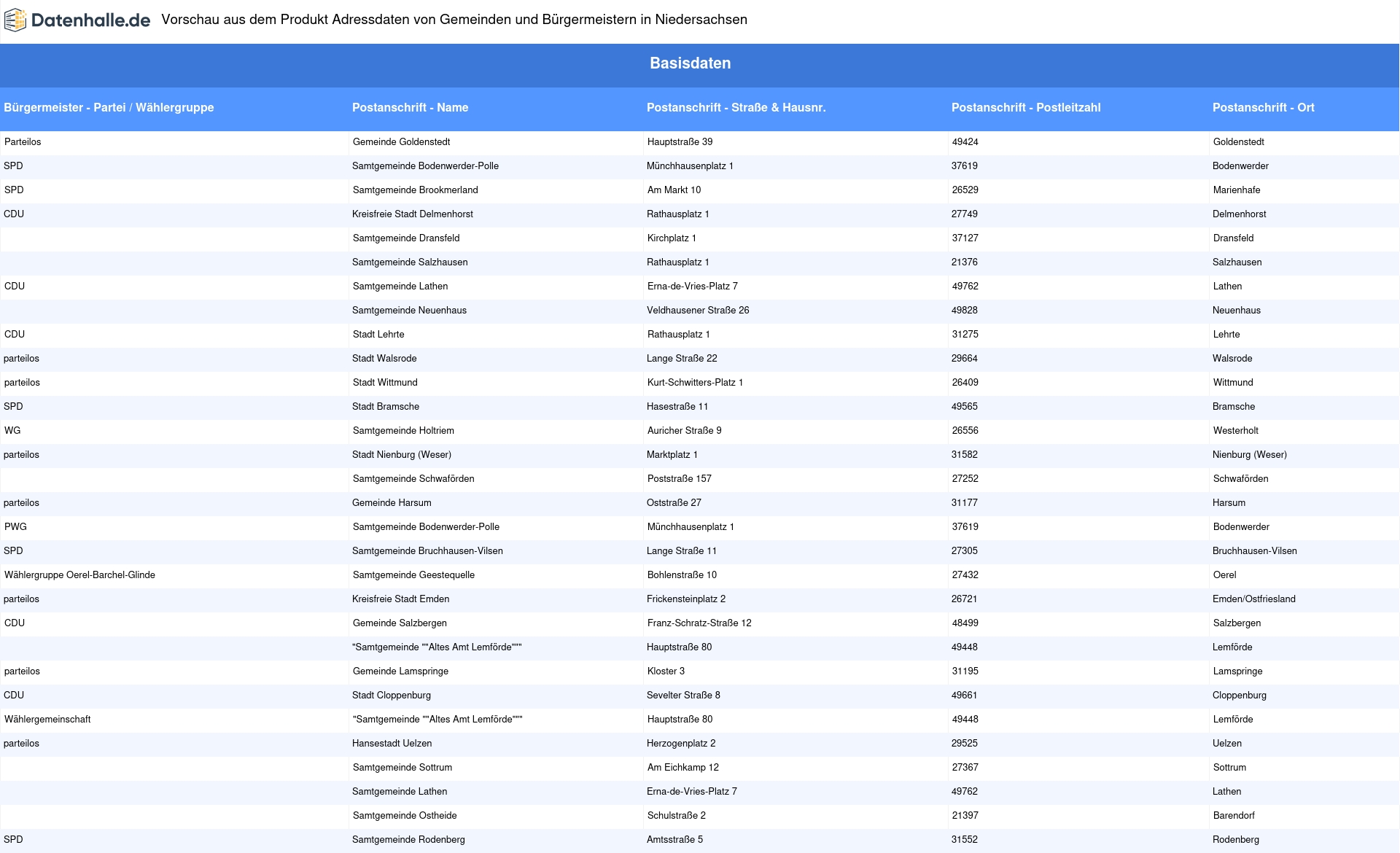Viewport: 1400px width, 853px height.
Task: Select cell Samtgemeinde Bruchhausen-Vilsen
Action: [427, 551]
